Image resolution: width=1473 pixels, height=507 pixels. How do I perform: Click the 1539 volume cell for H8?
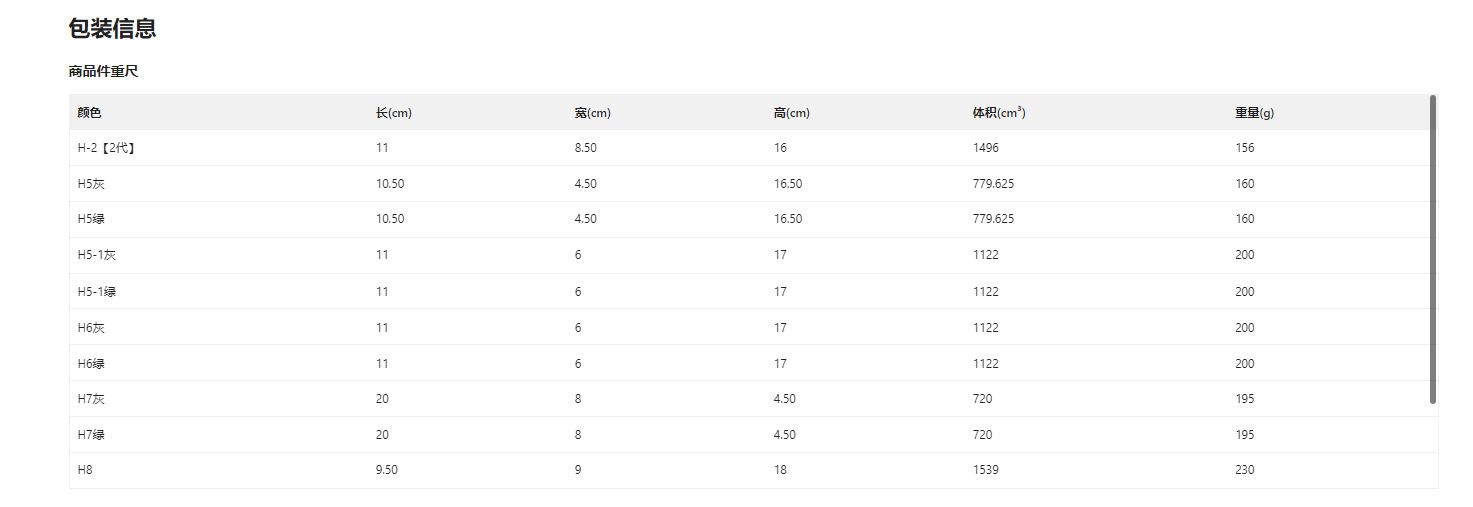pyautogui.click(x=985, y=470)
